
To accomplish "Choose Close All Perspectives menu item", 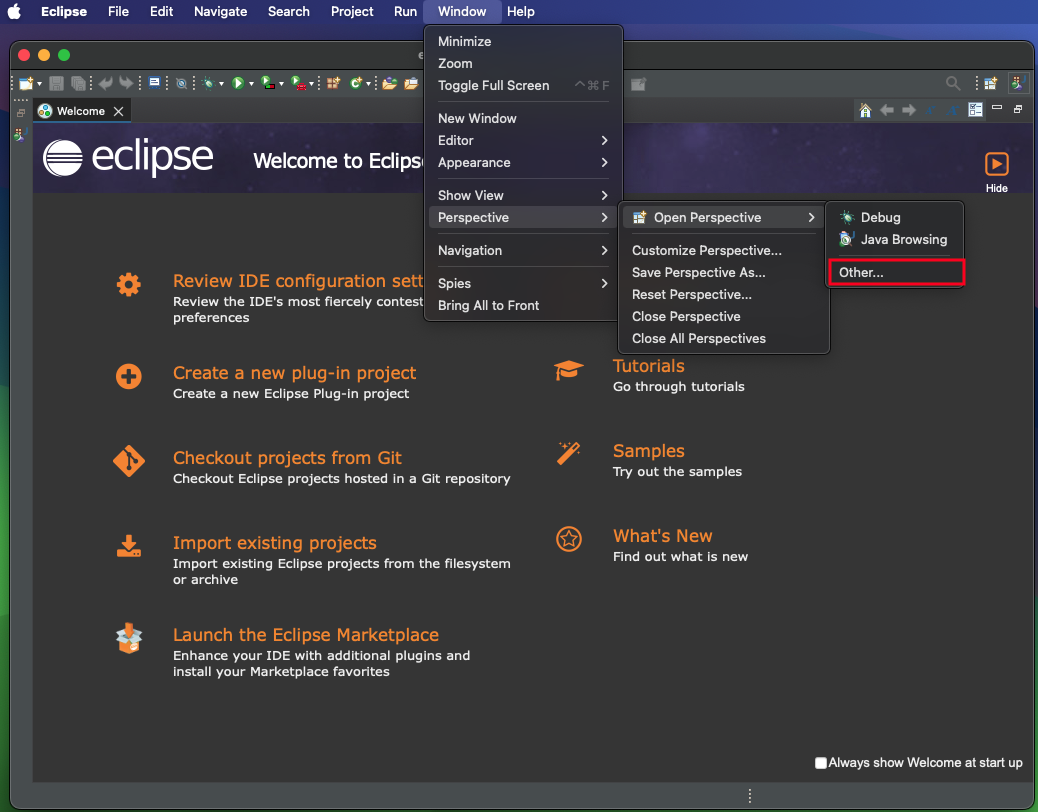I will coord(723,338).
